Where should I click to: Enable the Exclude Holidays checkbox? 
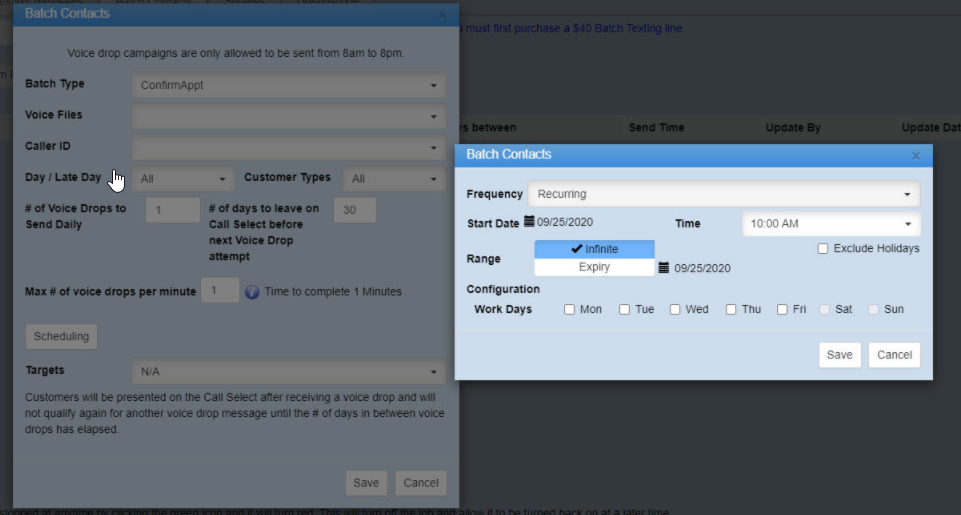(x=822, y=249)
